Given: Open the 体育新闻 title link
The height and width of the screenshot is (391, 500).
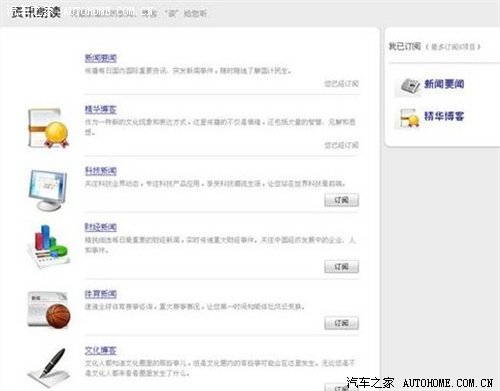Looking at the screenshot, I should coord(101,294).
